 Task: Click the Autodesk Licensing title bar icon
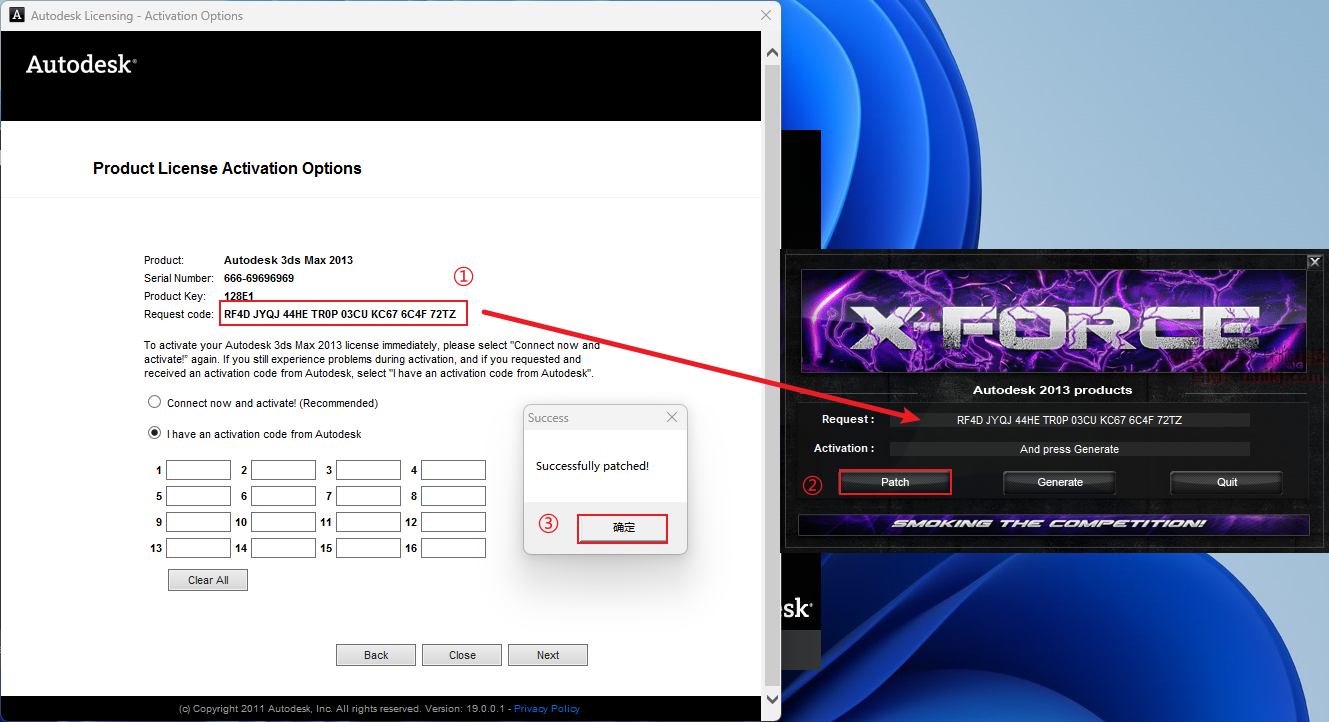point(16,16)
